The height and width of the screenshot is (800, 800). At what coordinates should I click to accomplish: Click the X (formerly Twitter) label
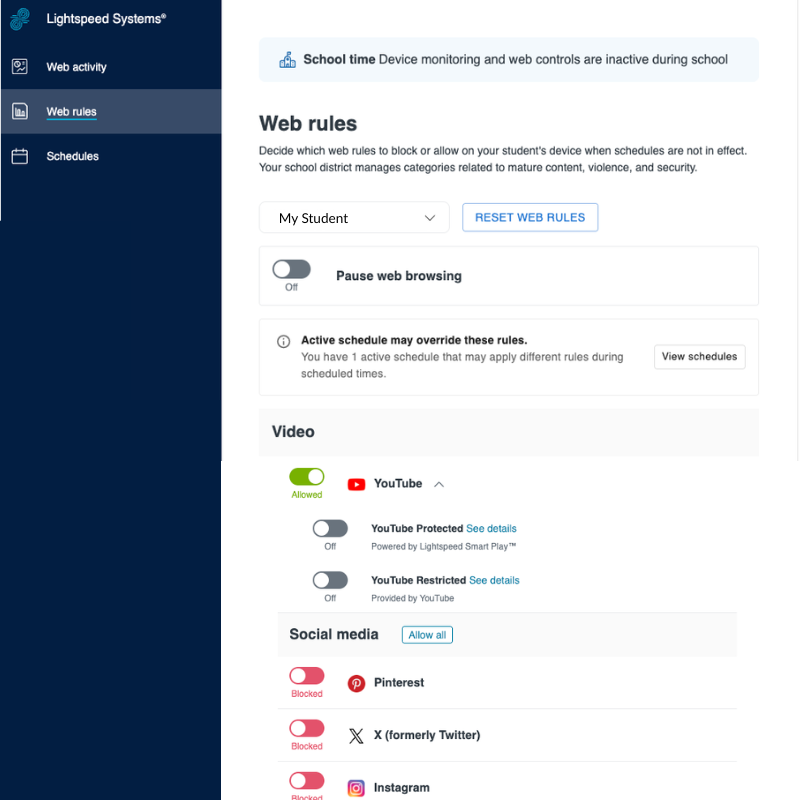427,735
